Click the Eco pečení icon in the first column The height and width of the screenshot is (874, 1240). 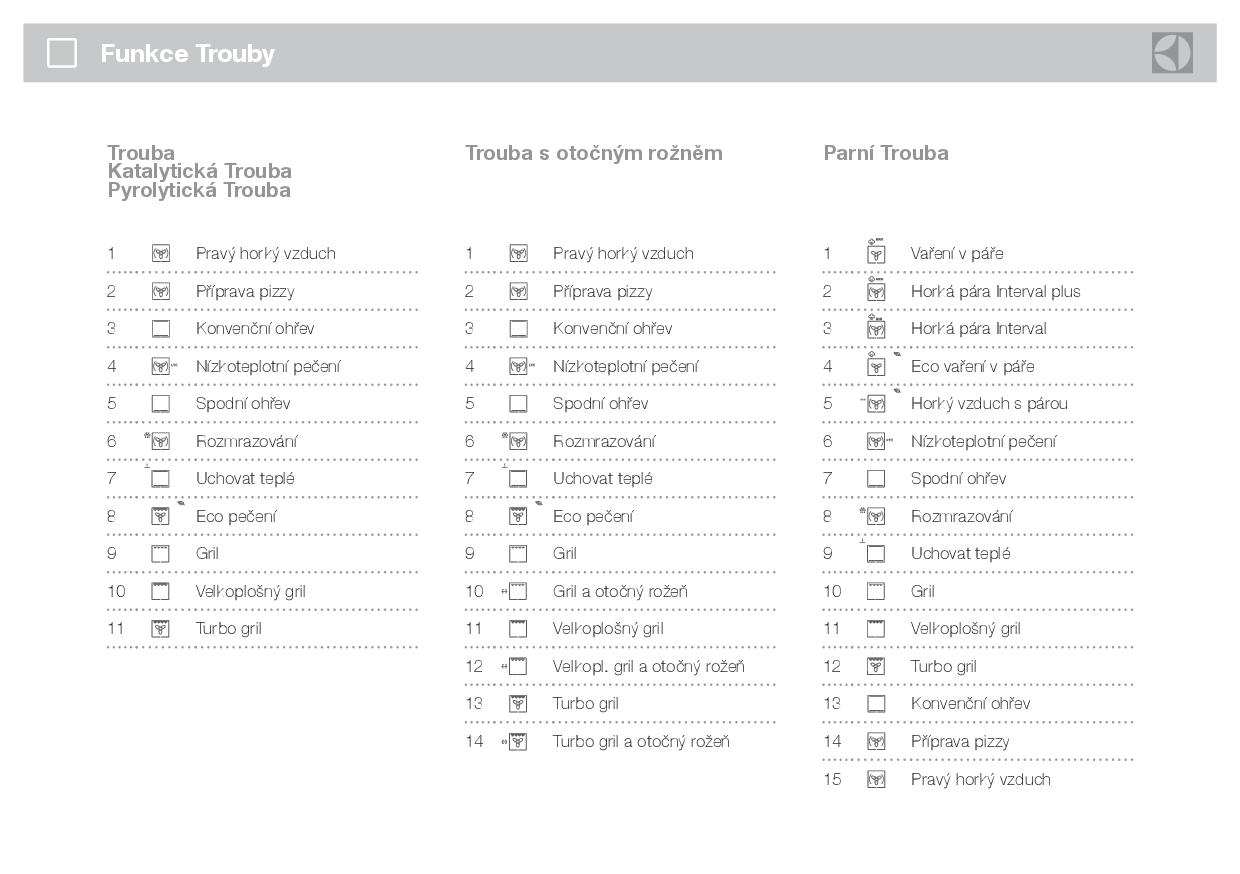pos(160,516)
